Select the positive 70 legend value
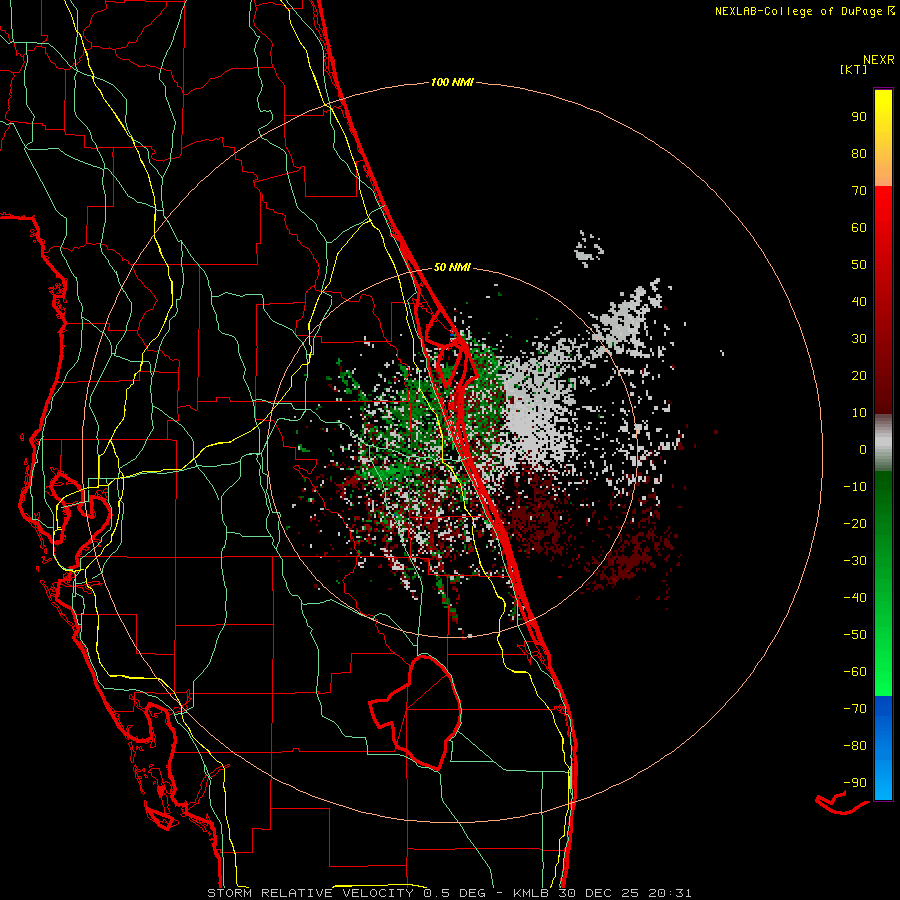Viewport: 900px width, 900px height. click(859, 191)
